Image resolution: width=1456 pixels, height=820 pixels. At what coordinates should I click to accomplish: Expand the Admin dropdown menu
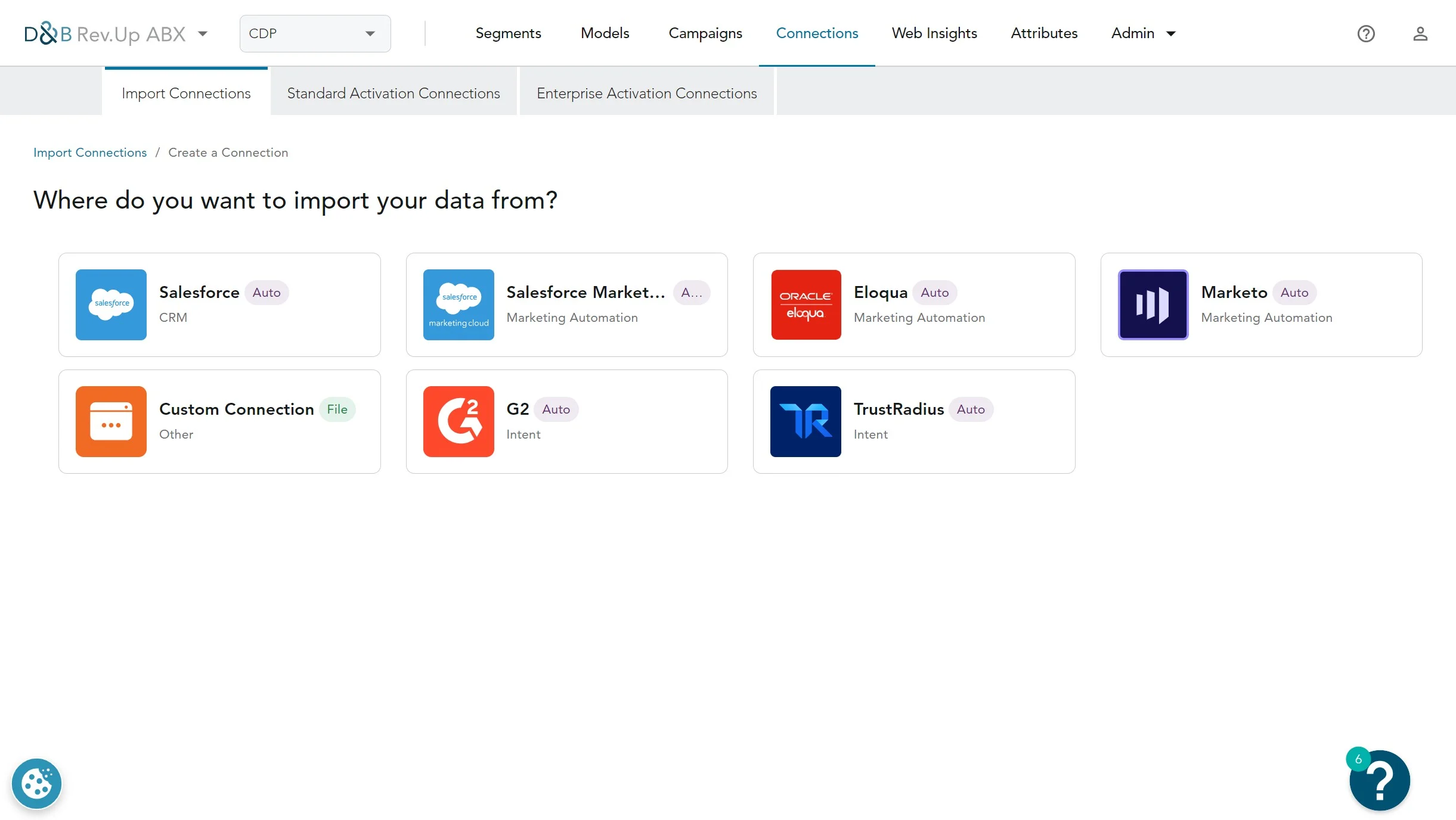click(1143, 33)
